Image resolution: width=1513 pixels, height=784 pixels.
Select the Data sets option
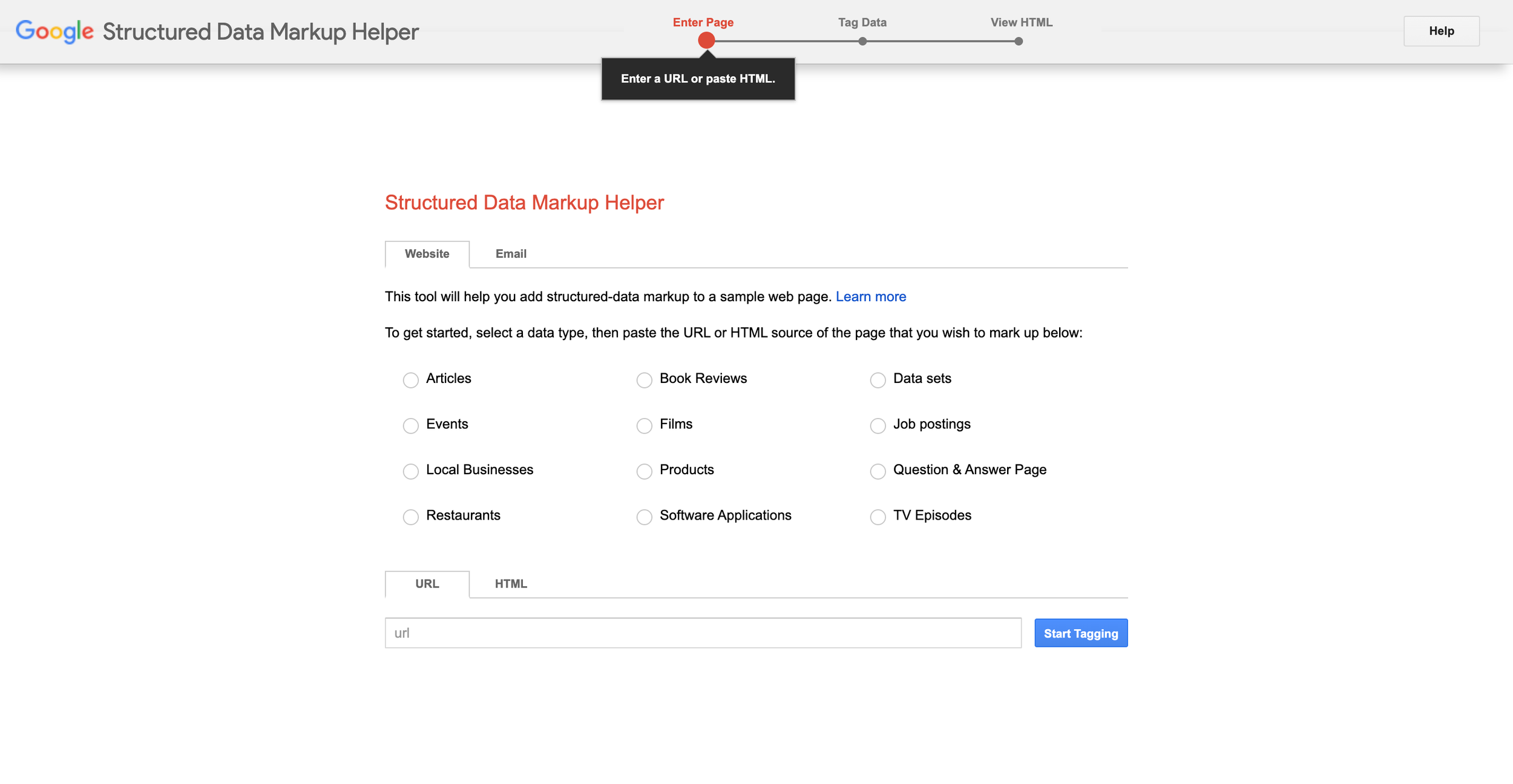(878, 380)
